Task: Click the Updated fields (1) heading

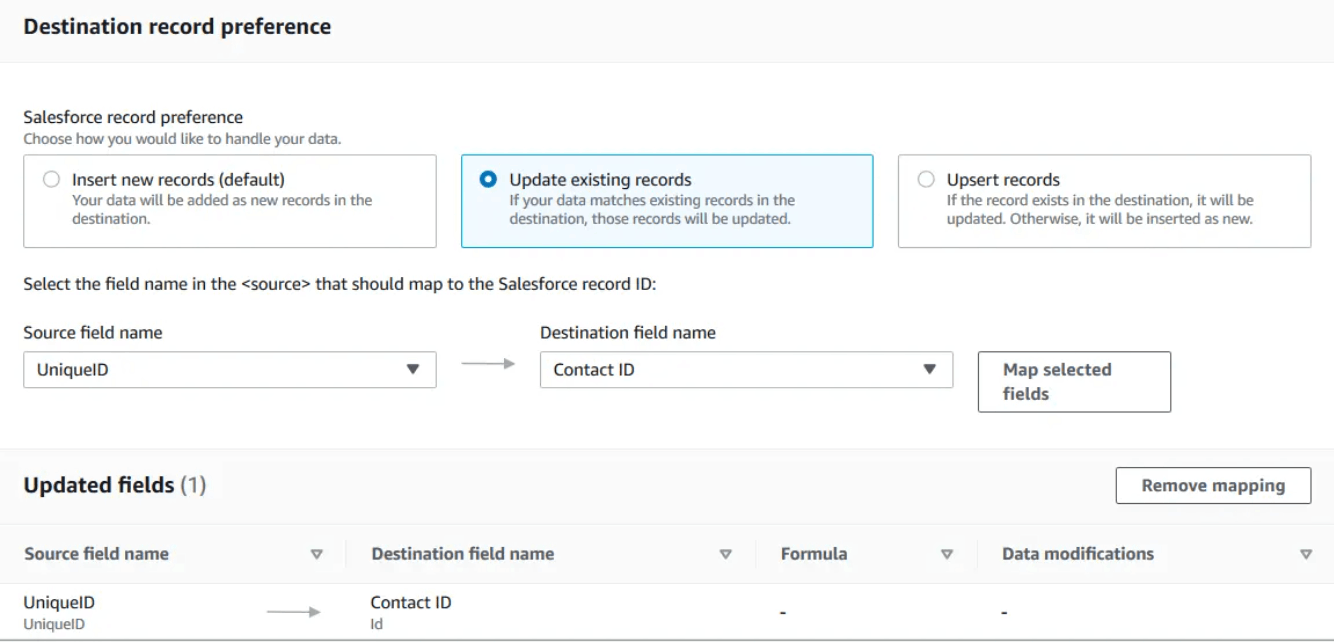Action: tap(115, 485)
